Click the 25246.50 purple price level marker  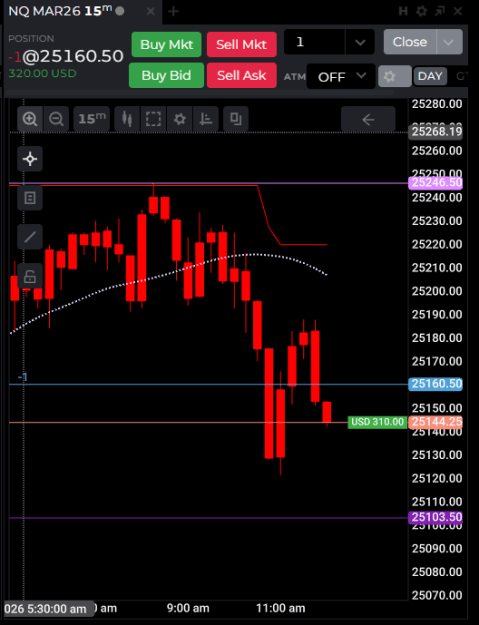pyautogui.click(x=436, y=183)
